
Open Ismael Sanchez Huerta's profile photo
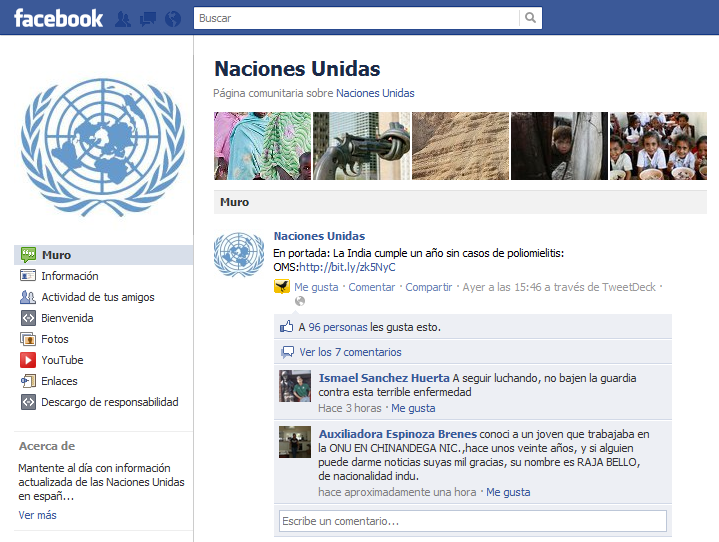[295, 386]
